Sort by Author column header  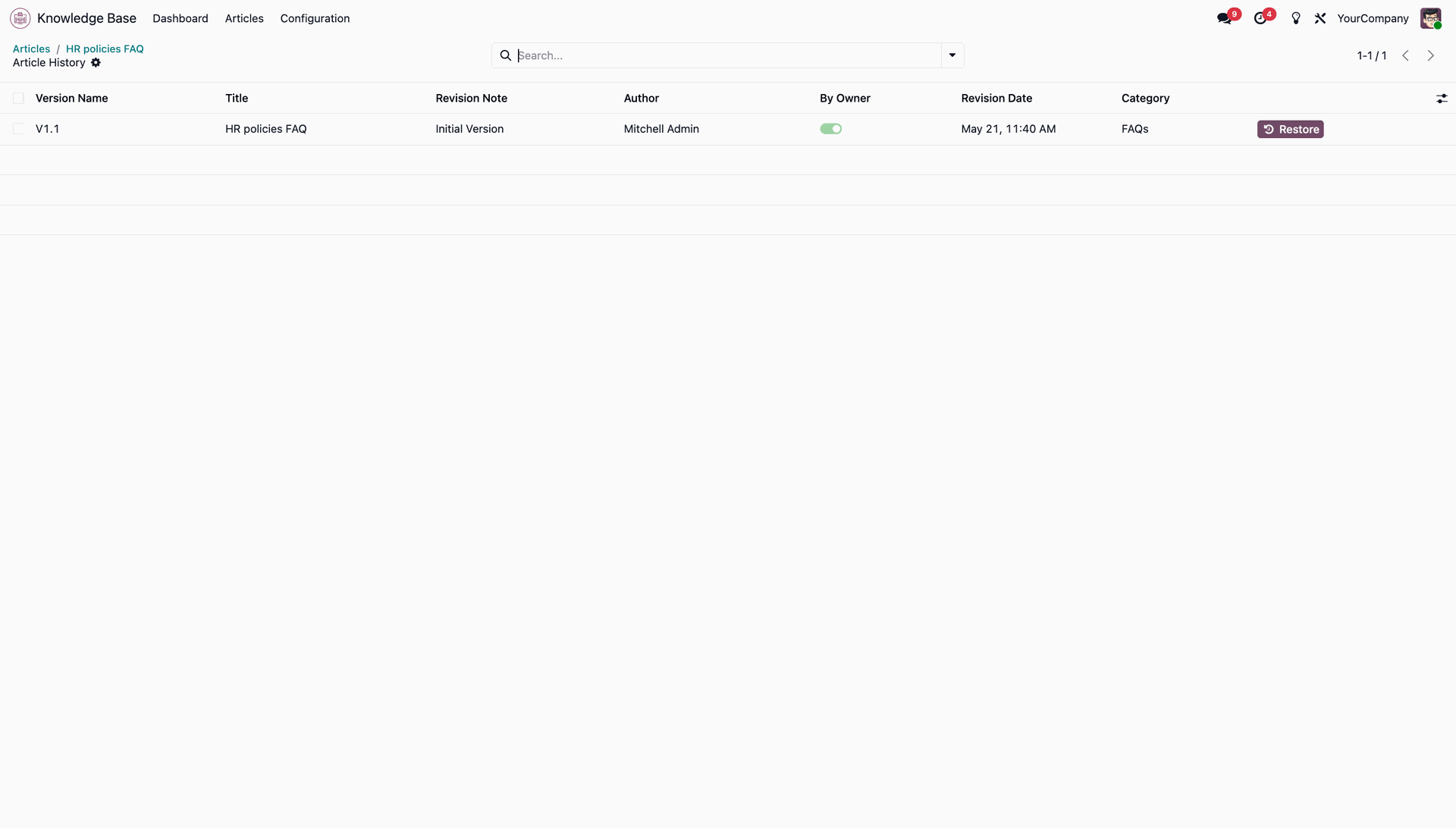pyautogui.click(x=641, y=99)
